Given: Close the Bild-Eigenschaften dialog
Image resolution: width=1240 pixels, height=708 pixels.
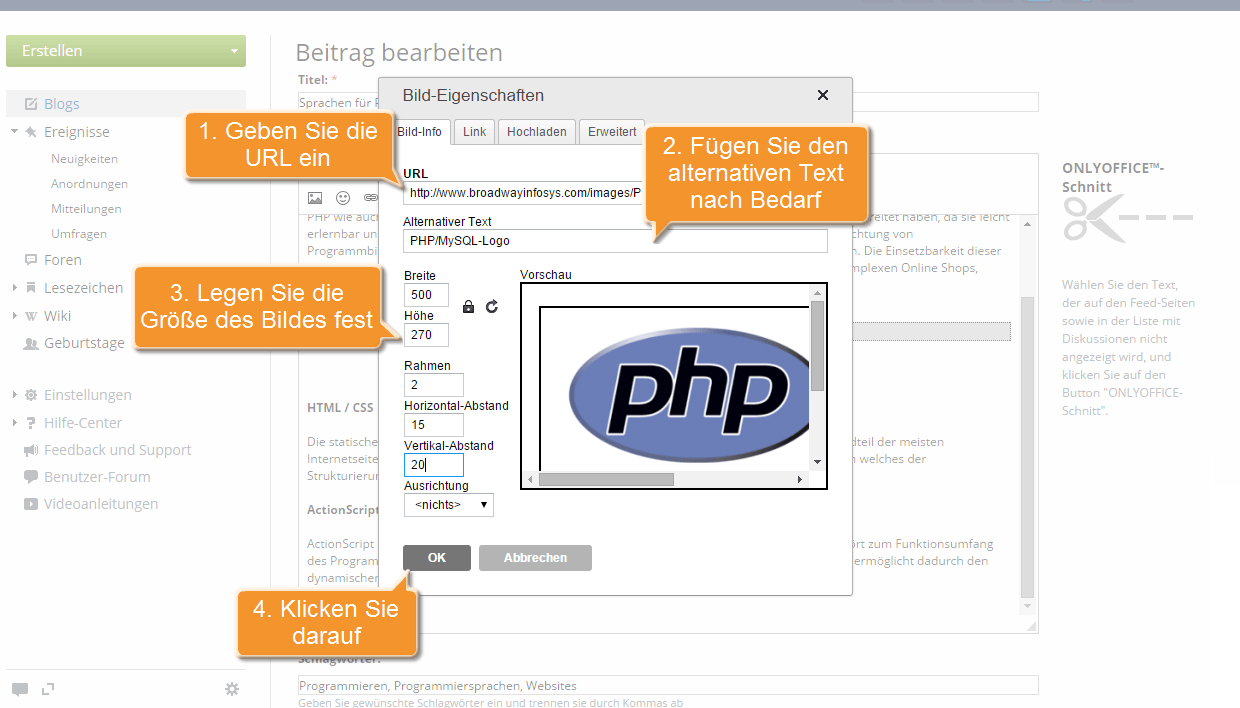Looking at the screenshot, I should click(823, 95).
